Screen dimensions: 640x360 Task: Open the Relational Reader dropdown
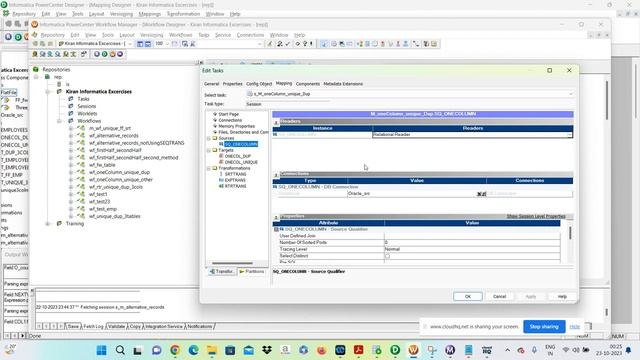click(x=569, y=135)
